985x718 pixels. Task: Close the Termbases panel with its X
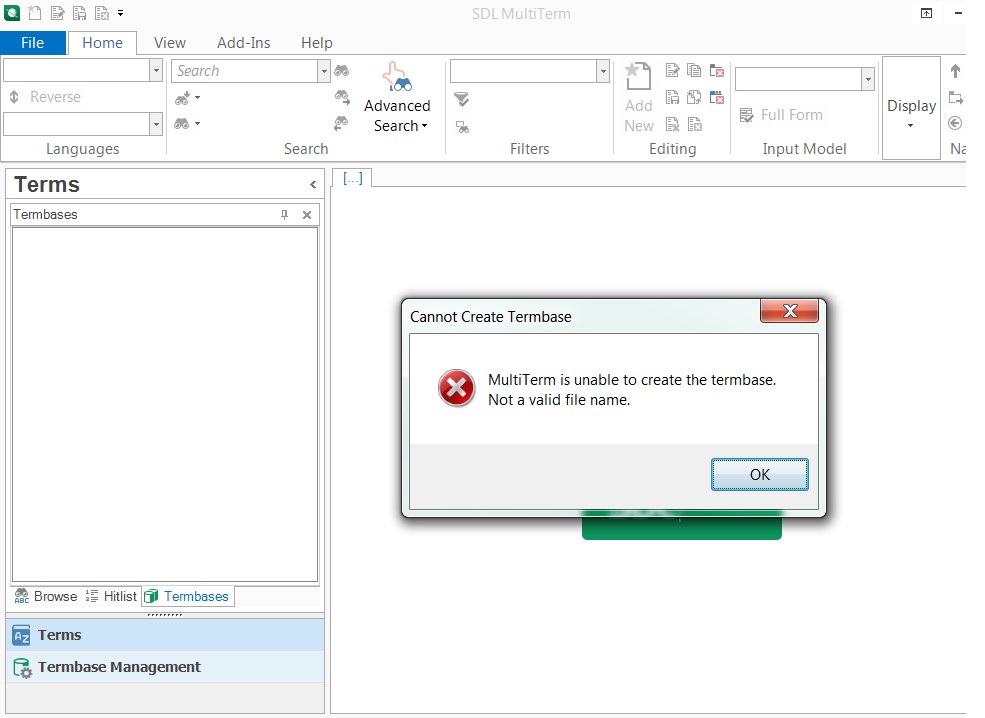(307, 215)
